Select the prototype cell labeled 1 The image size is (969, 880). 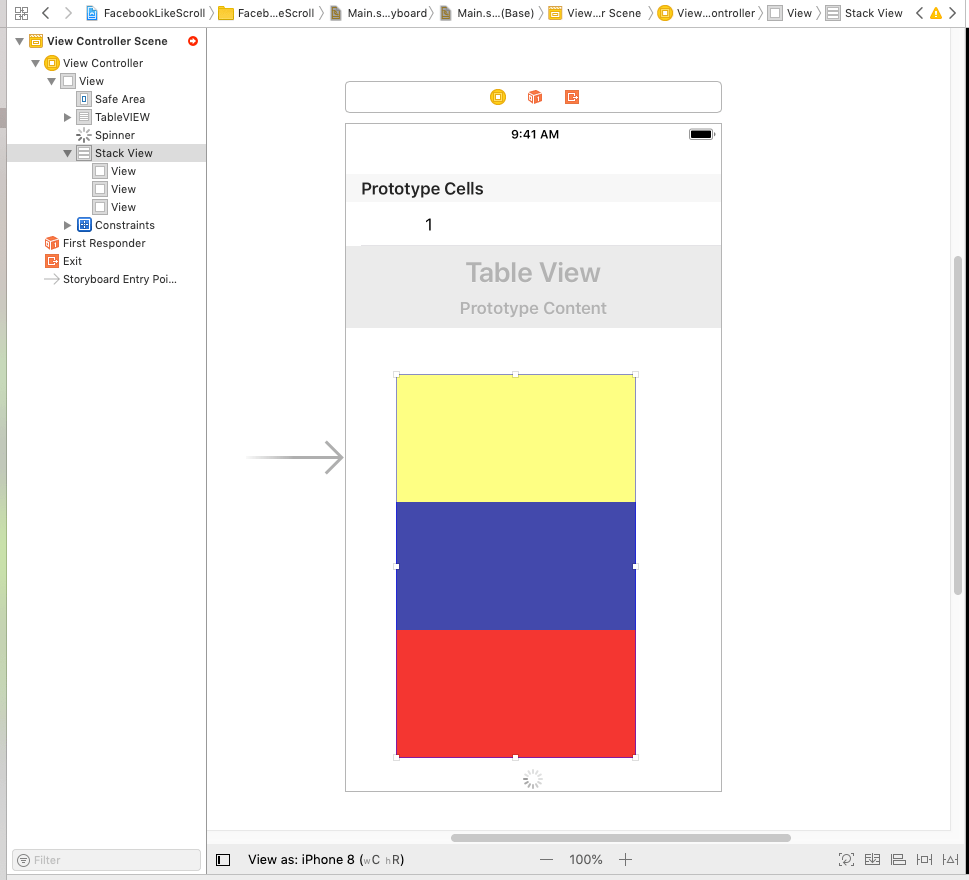533,224
